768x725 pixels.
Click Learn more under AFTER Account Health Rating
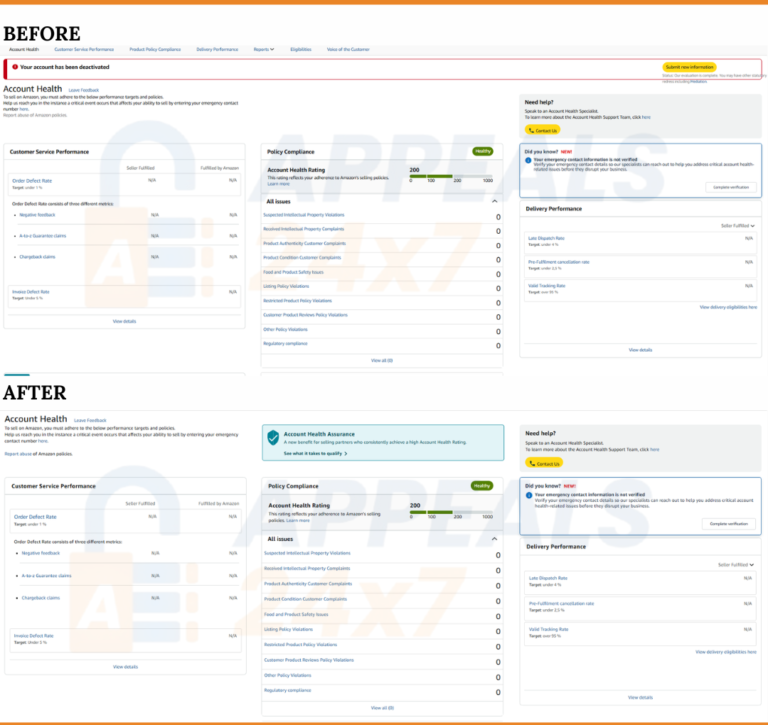[x=298, y=520]
